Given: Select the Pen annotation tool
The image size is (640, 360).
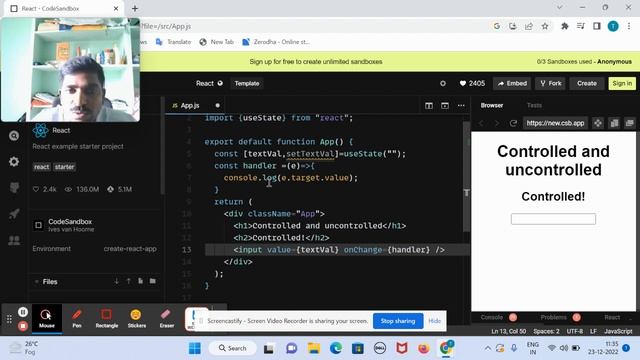Looking at the screenshot, I should [77, 318].
